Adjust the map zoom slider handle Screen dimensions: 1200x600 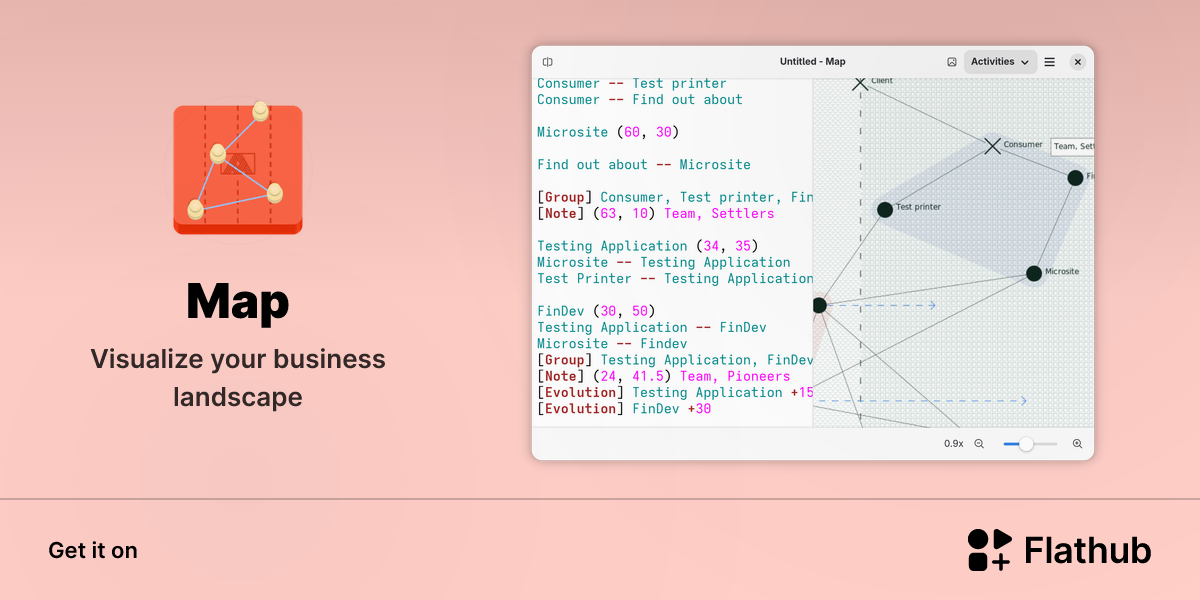1026,443
